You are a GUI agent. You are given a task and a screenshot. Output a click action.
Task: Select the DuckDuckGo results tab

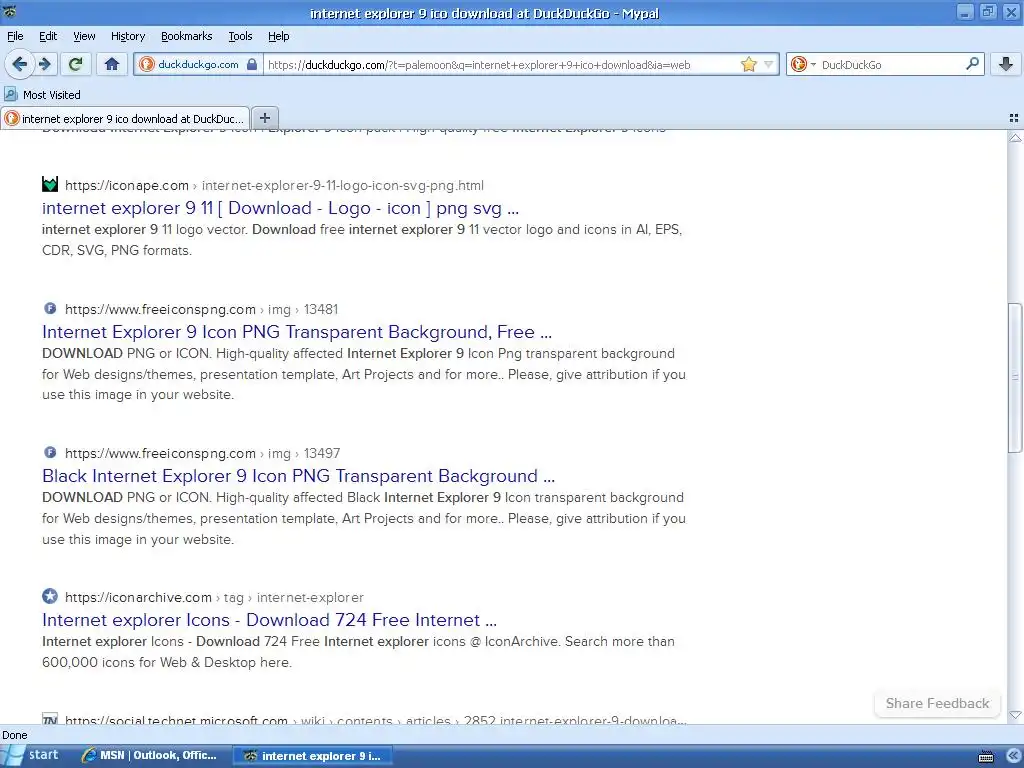click(x=125, y=118)
